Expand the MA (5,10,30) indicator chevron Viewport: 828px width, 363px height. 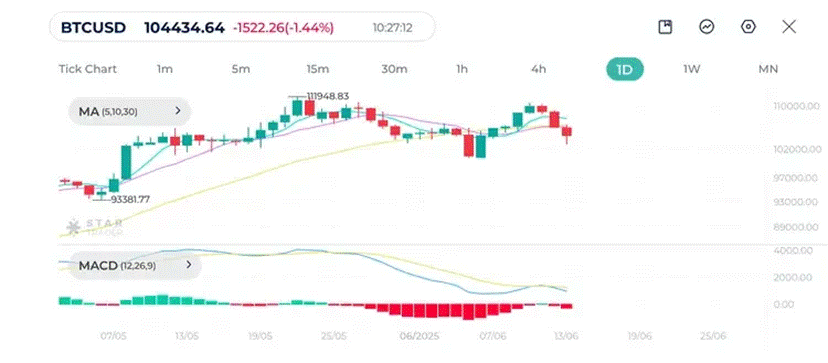(178, 111)
